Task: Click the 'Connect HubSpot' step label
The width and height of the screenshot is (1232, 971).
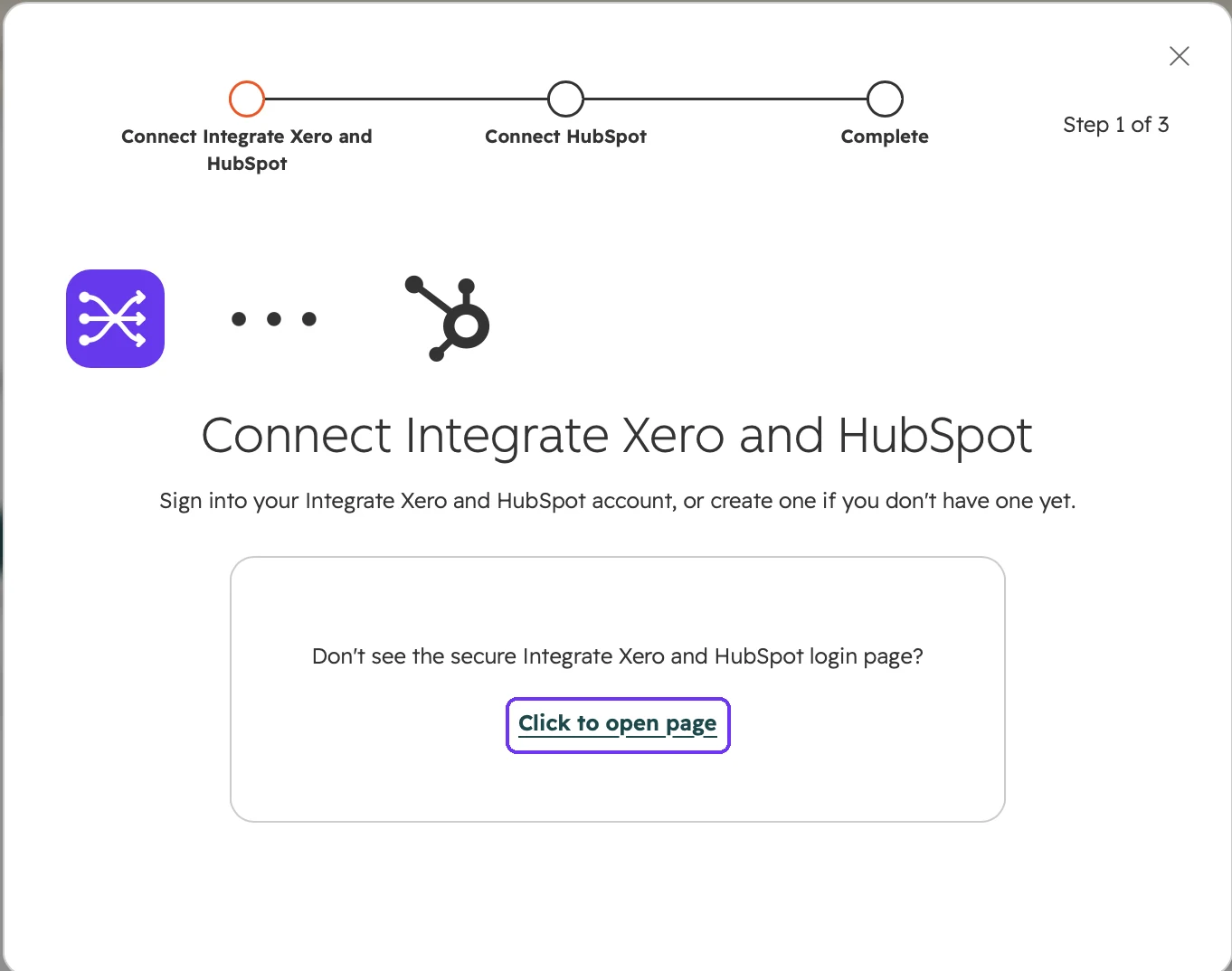Action: click(x=565, y=137)
